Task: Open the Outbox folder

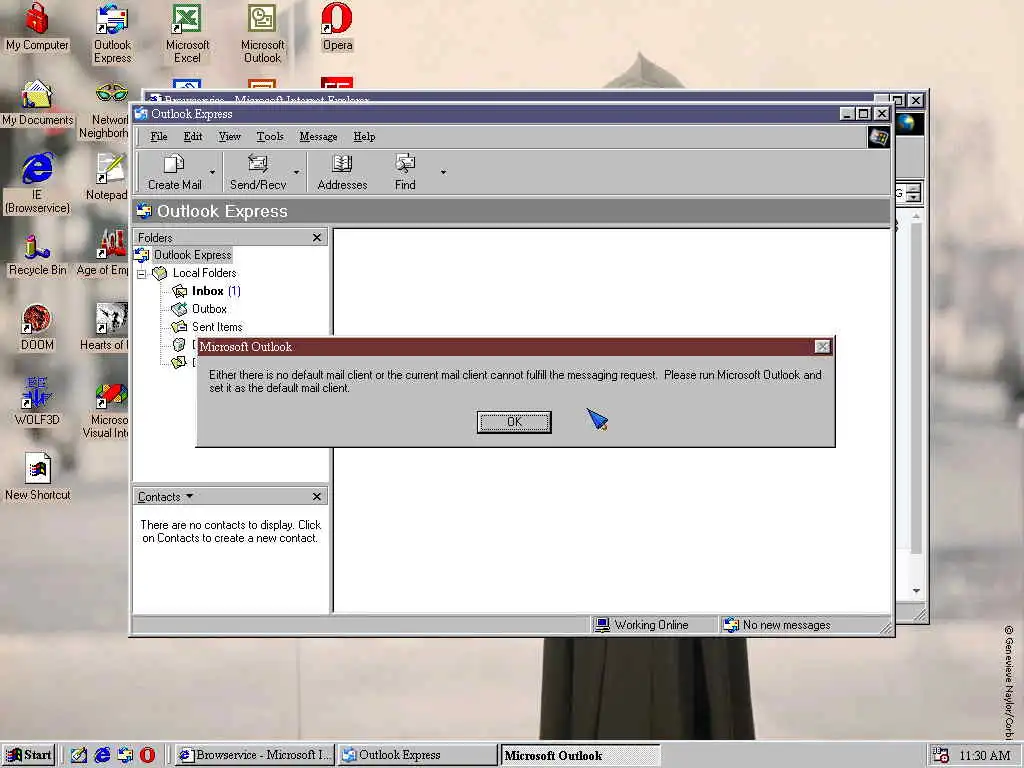Action: 209,309
